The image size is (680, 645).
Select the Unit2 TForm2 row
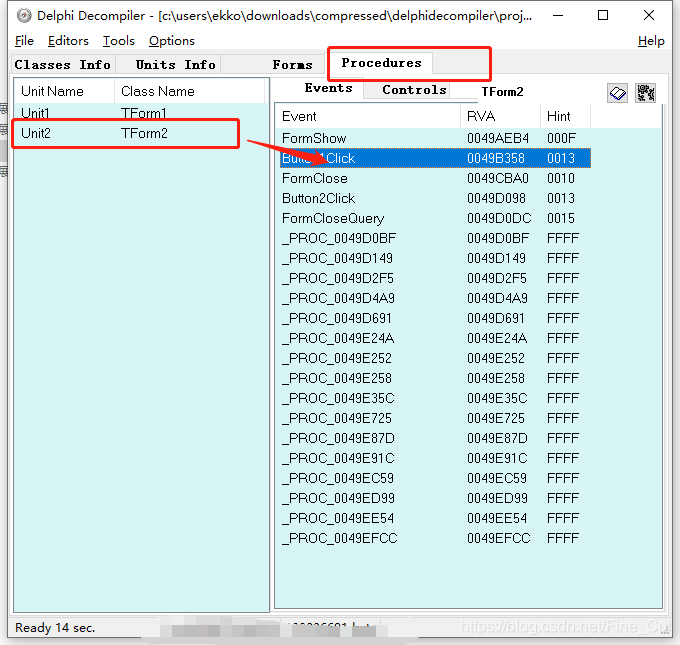click(141, 133)
